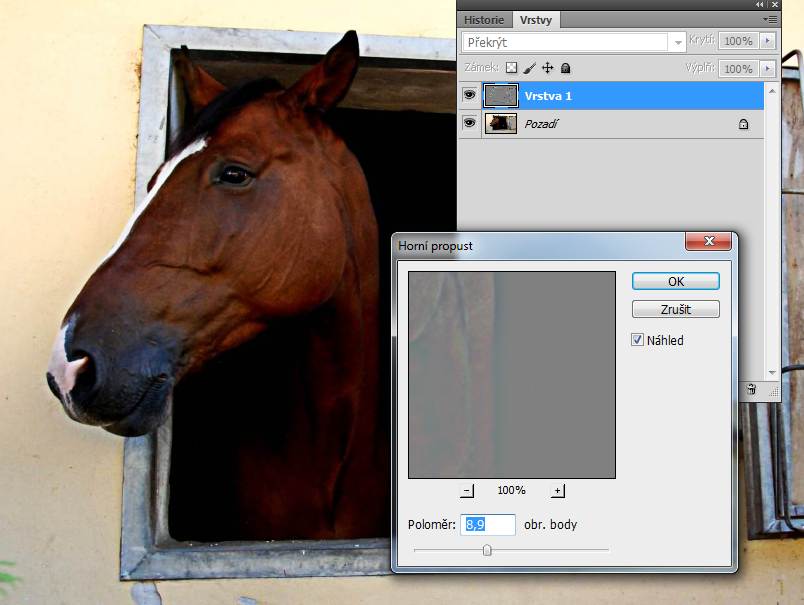Open the Překrýt blend mode dropdown

(574, 42)
